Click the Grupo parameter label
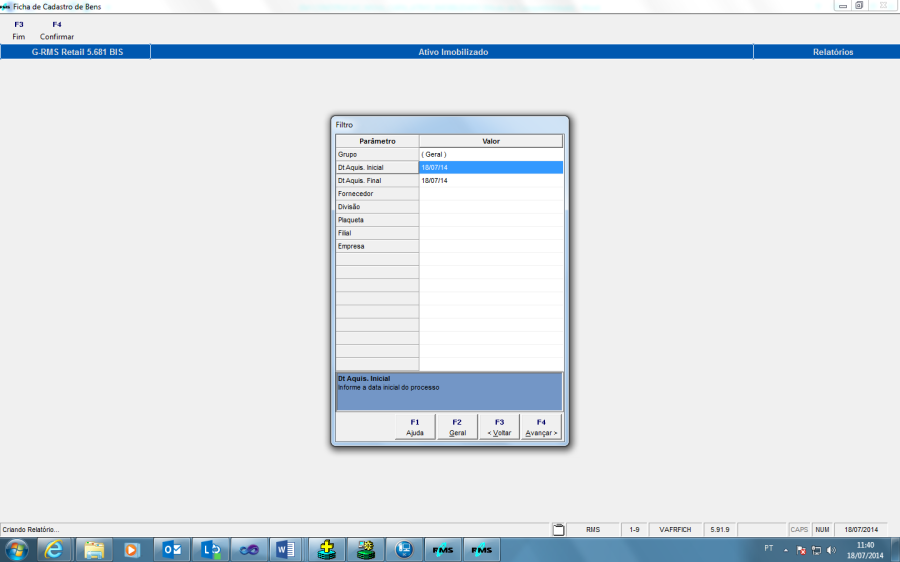This screenshot has height=562, width=900. pos(377,154)
